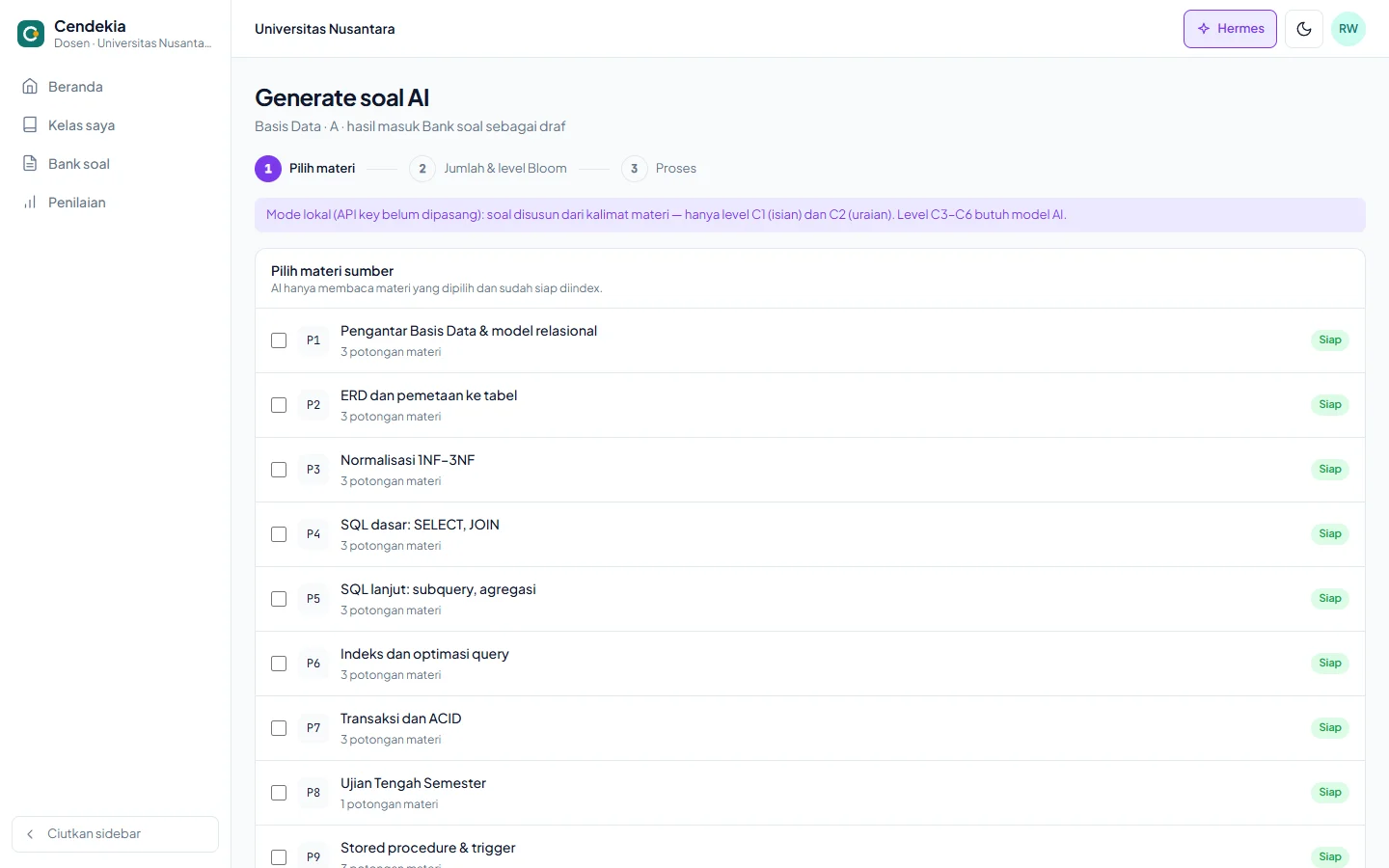Select Ujian Tengah Semester checkbox
Image resolution: width=1389 pixels, height=868 pixels.
click(279, 793)
